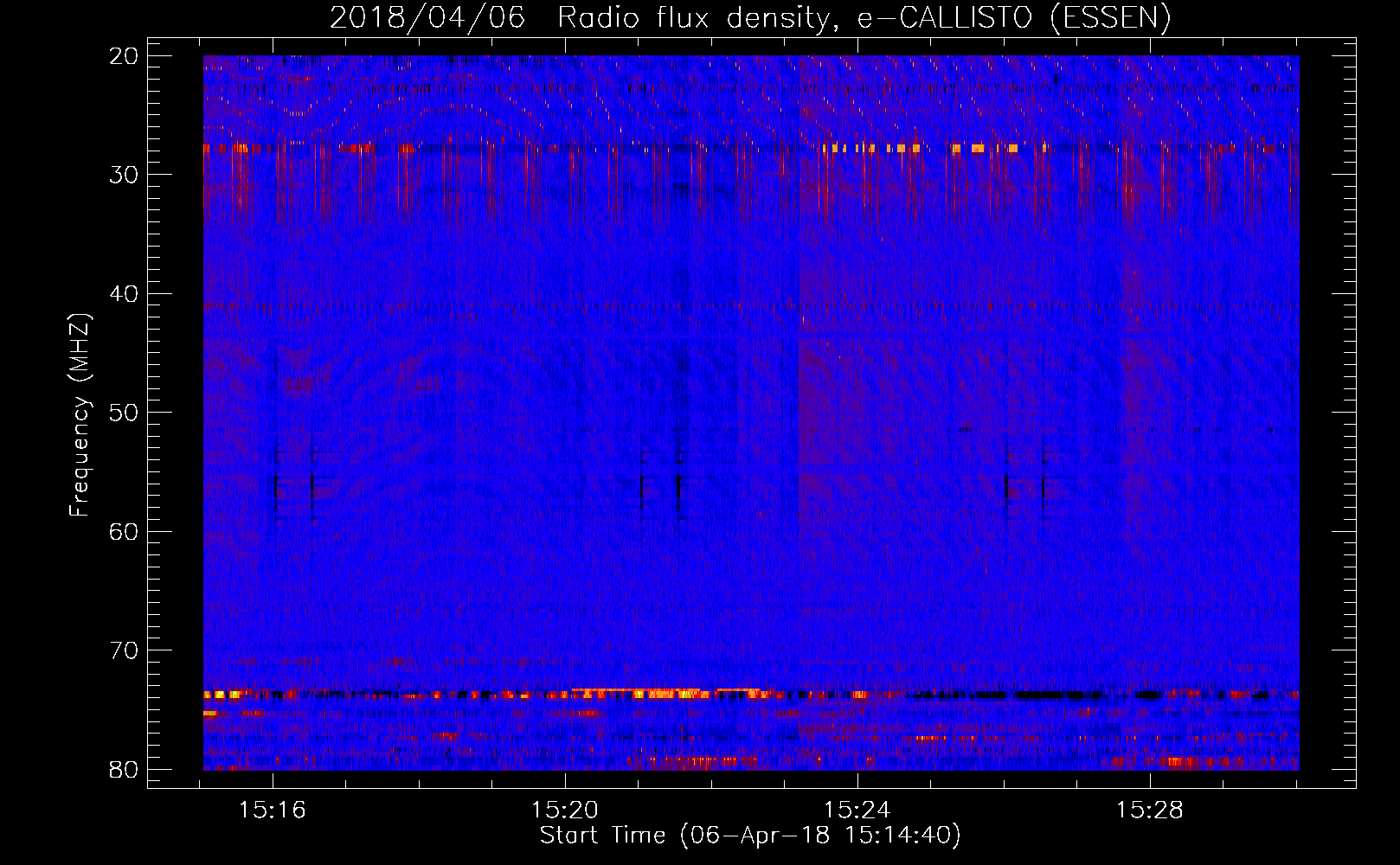Click the 30 frequency tick label

(124, 175)
